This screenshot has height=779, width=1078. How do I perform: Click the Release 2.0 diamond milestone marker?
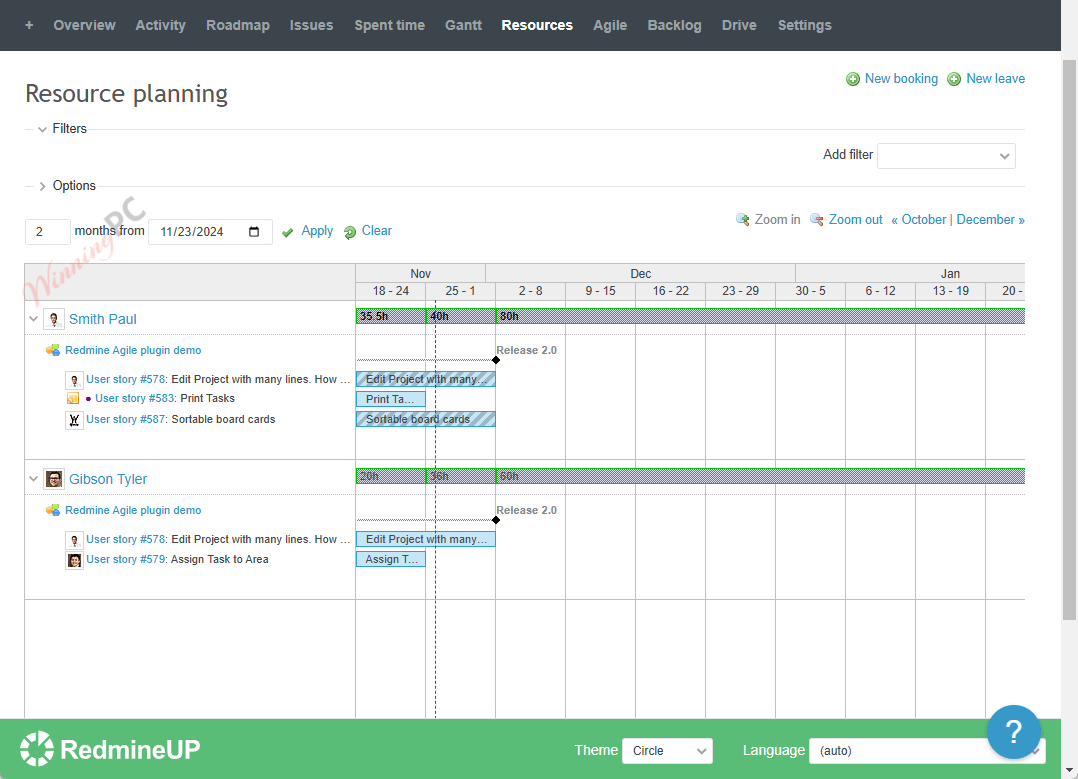pyautogui.click(x=496, y=359)
